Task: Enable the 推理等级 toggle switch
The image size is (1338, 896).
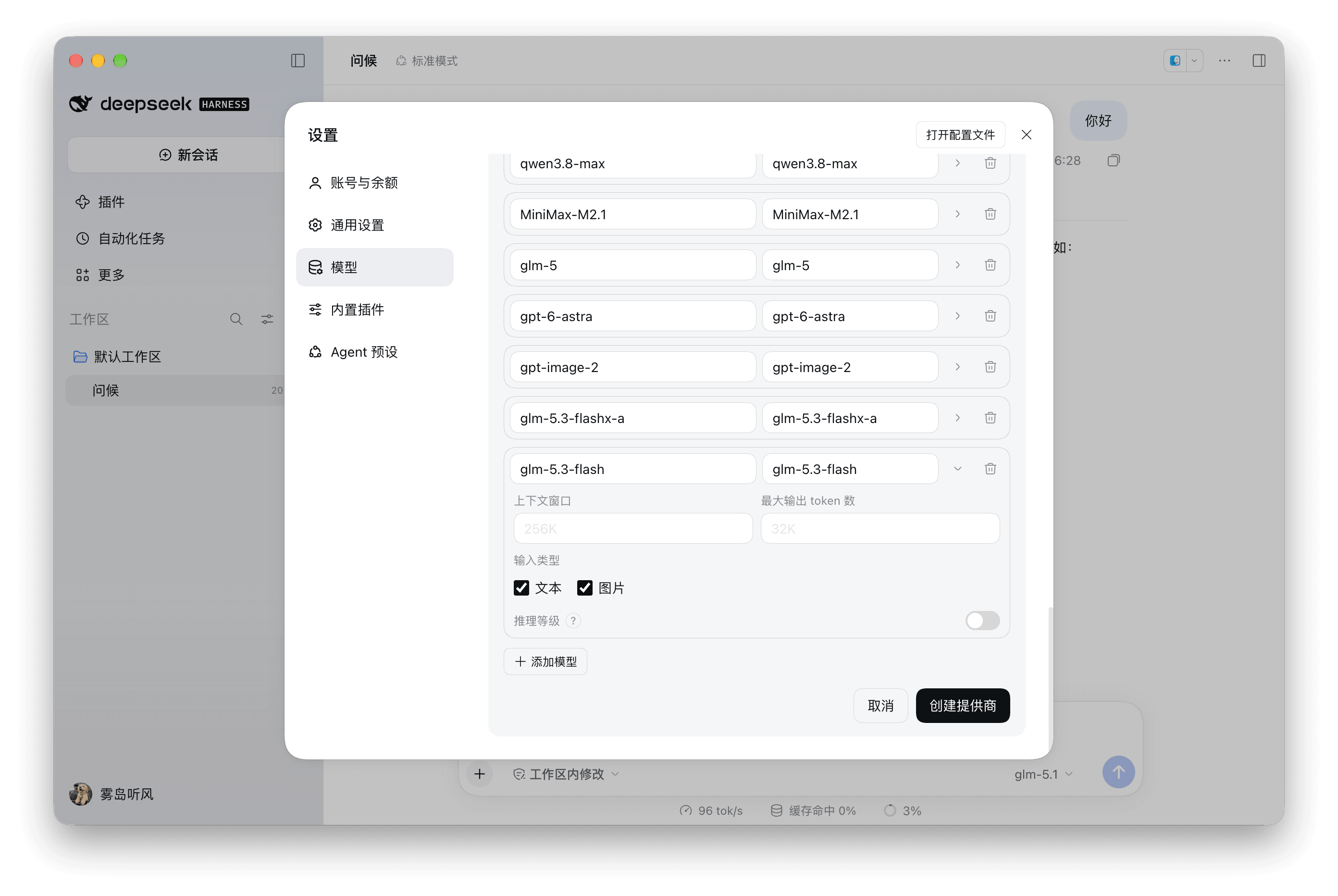Action: click(x=982, y=621)
